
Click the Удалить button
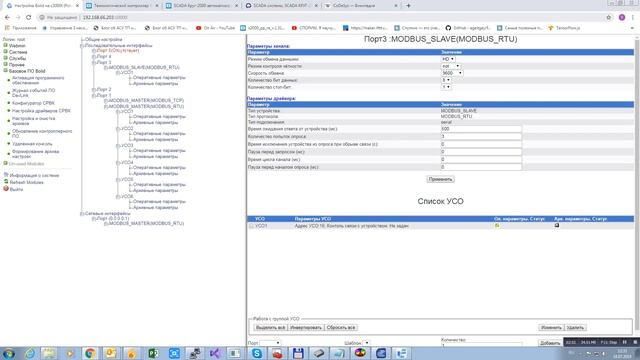click(x=575, y=327)
